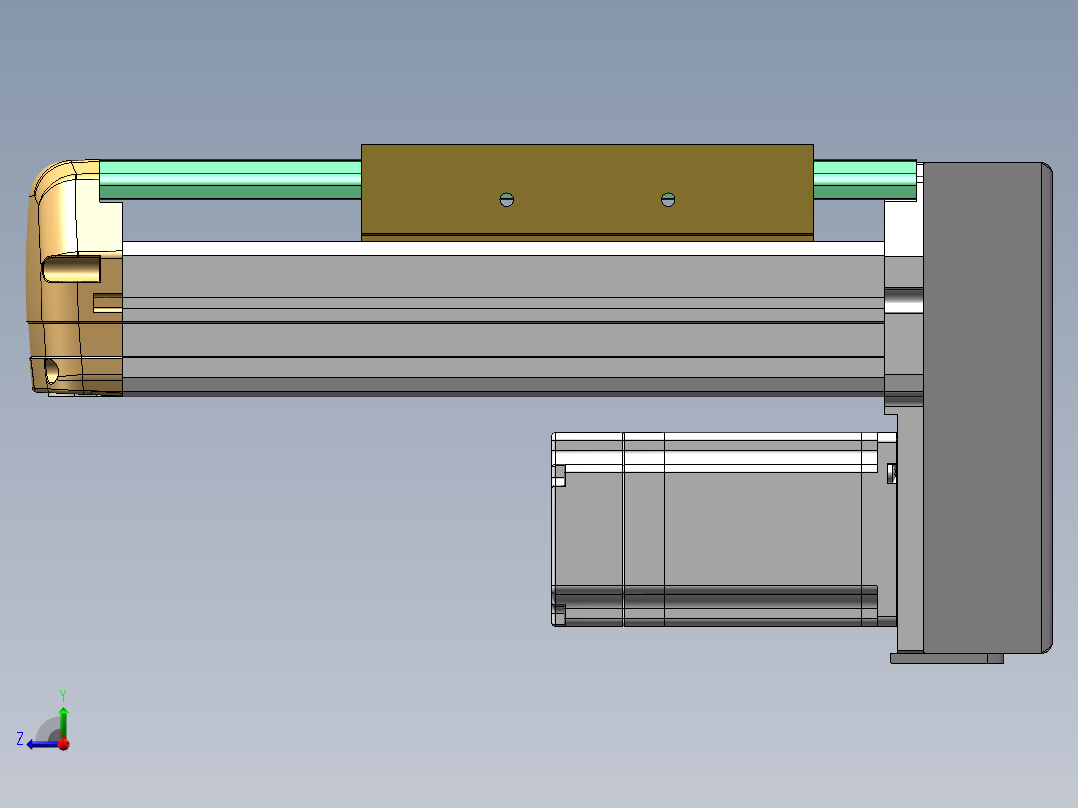
Task: Click the small screw on the motor flange
Action: click(x=892, y=473)
